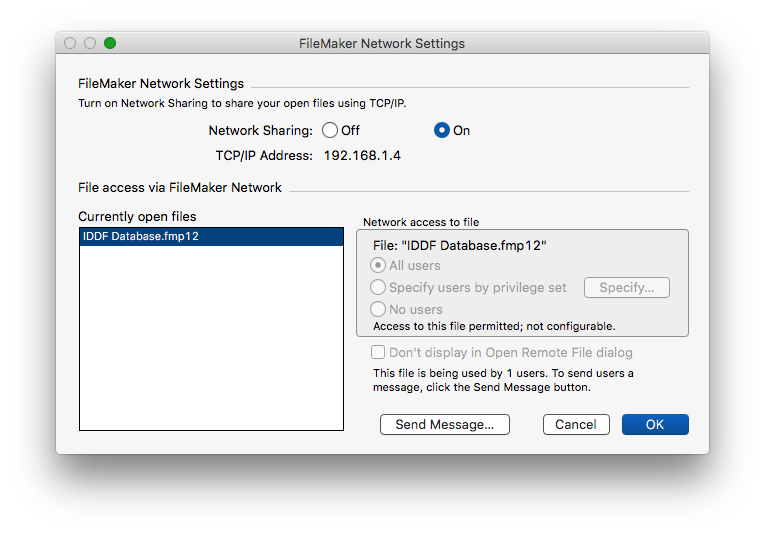Click the gray minimize window button

90,43
